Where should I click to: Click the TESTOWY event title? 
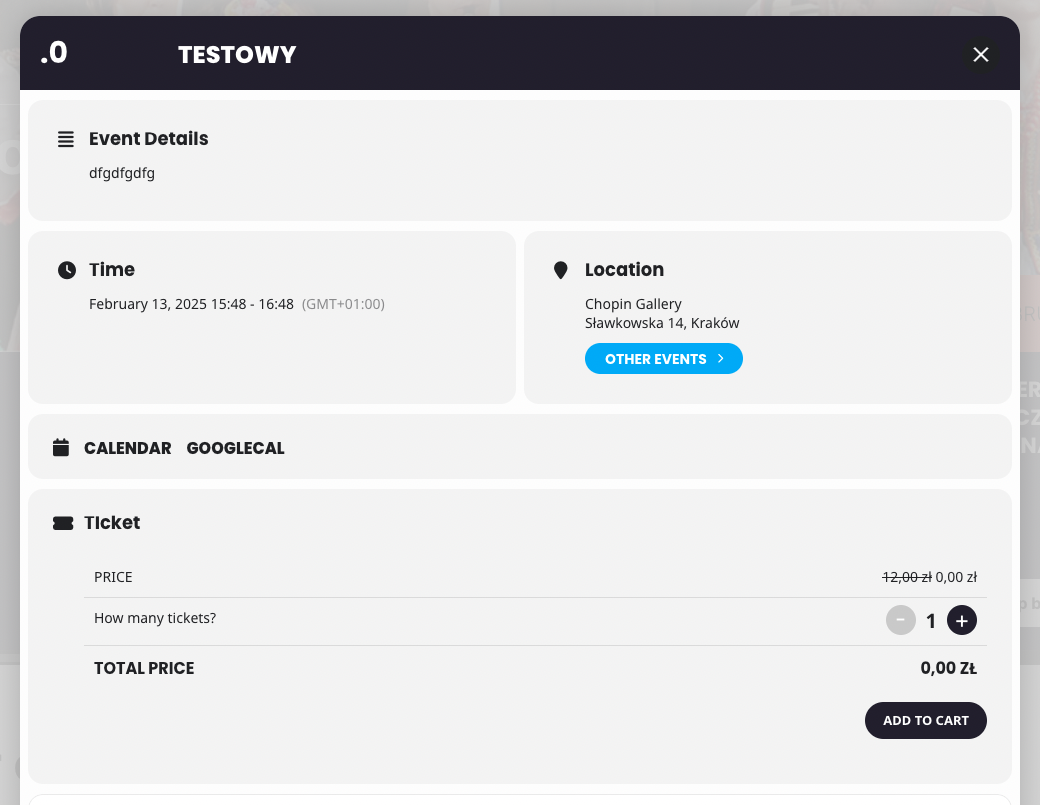click(237, 55)
